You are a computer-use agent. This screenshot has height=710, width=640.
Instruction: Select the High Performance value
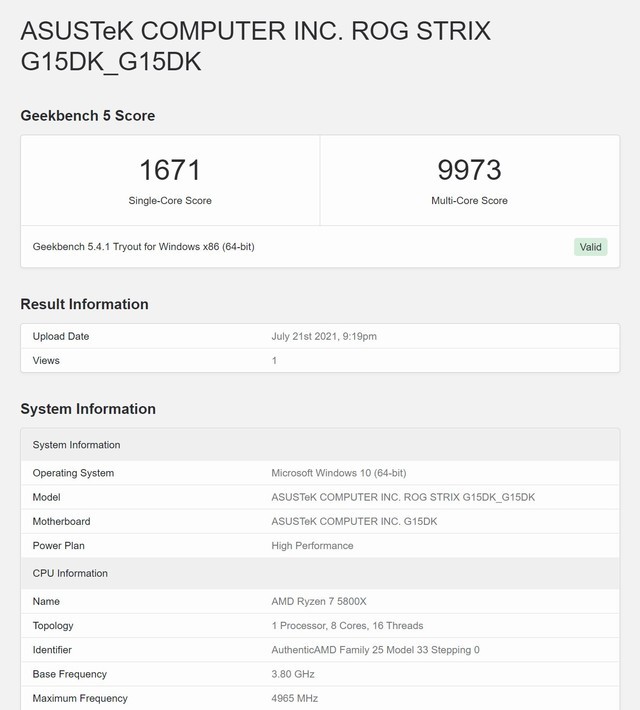coord(312,546)
